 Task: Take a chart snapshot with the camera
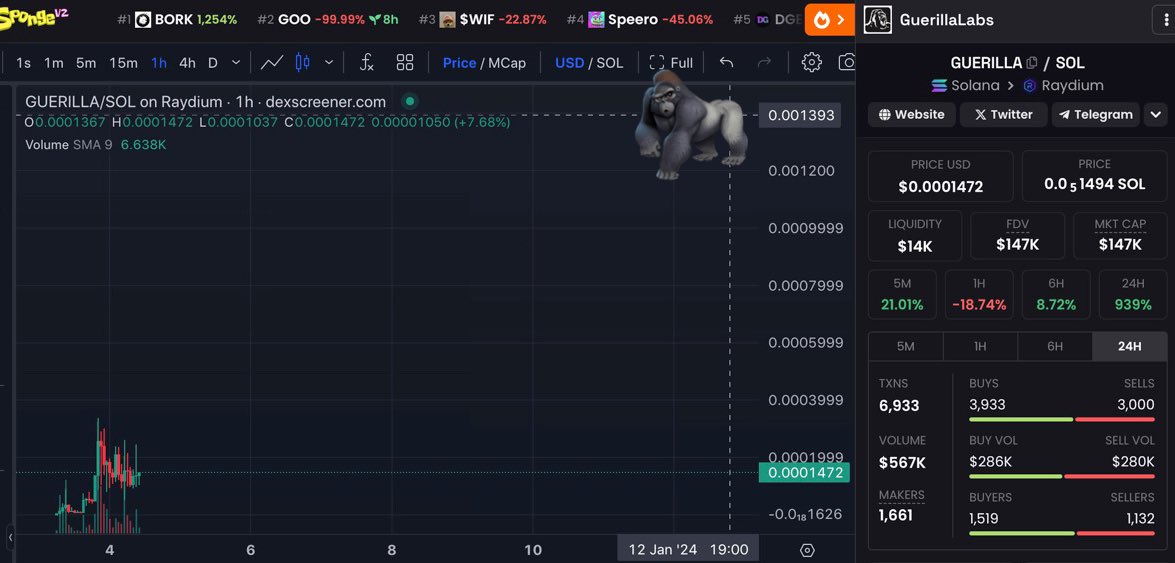(847, 62)
